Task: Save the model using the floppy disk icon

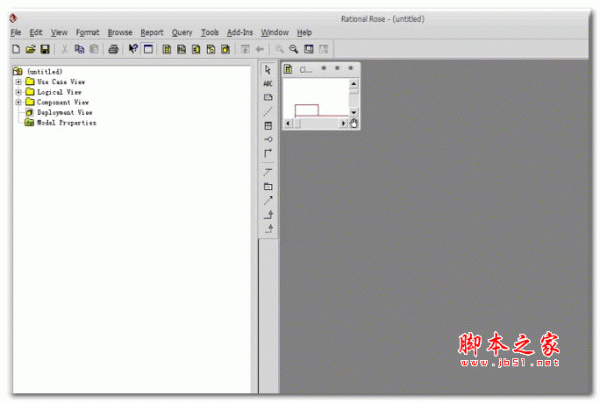Action: 45,49
